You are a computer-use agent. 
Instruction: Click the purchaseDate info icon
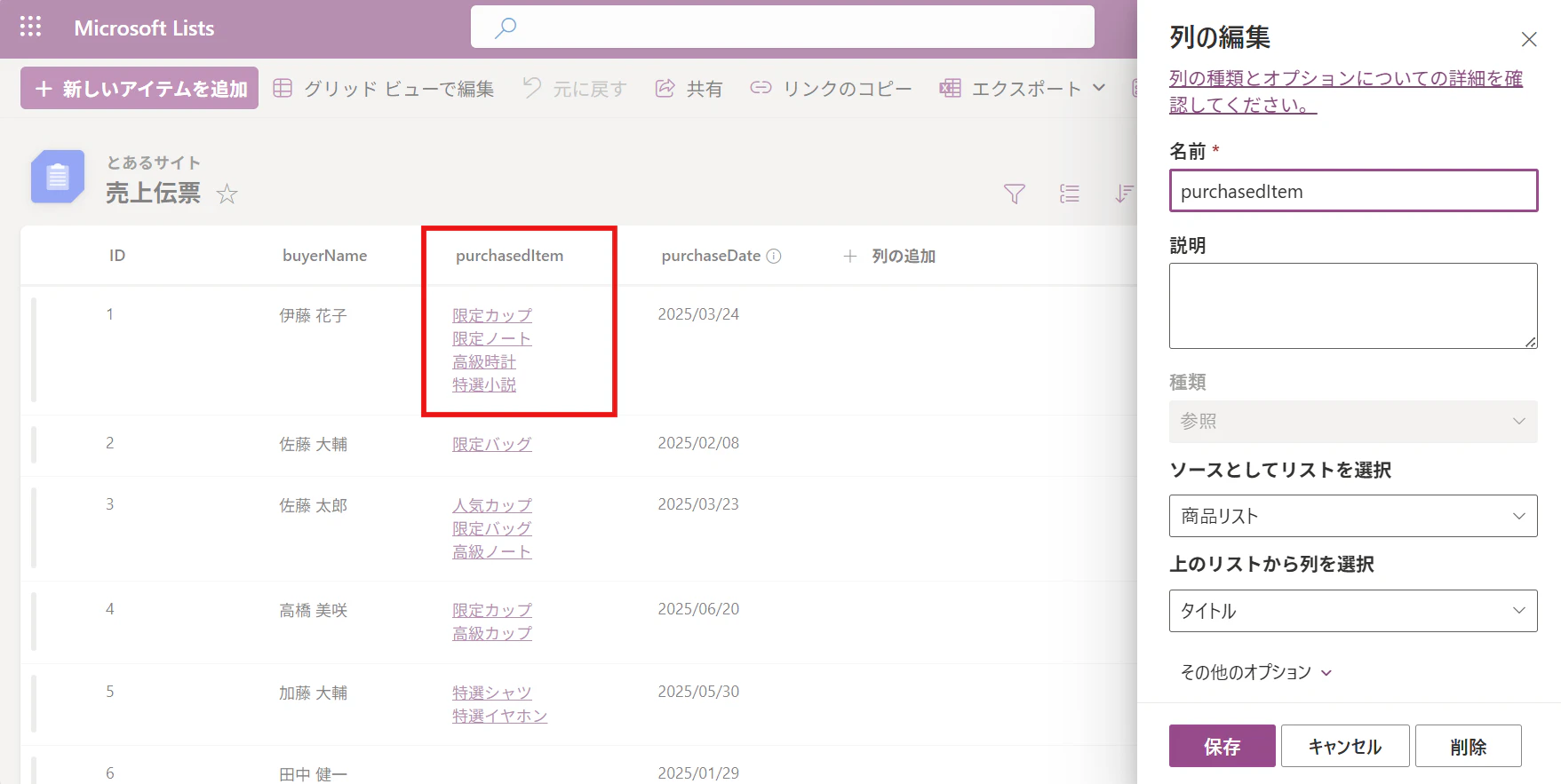click(774, 256)
